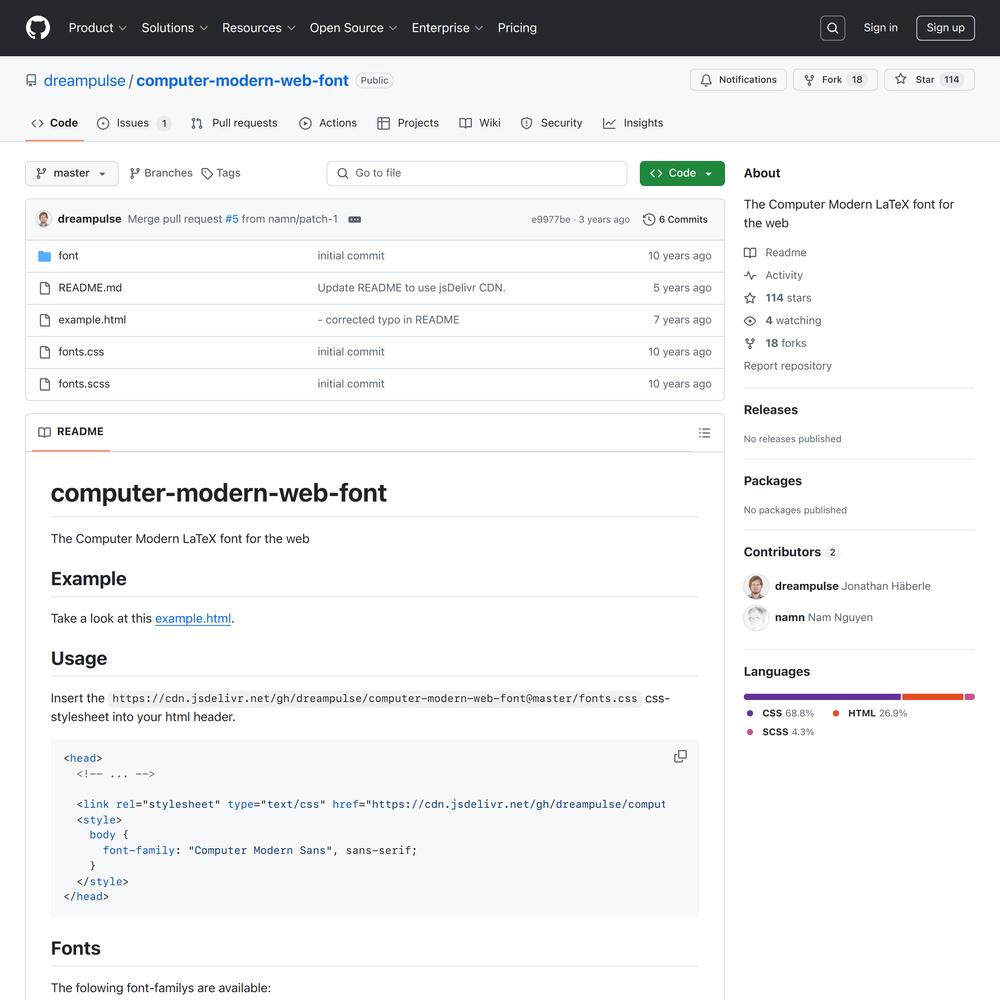Go to the GitHub homepage logo
This screenshot has width=1000, height=1000.
point(38,28)
